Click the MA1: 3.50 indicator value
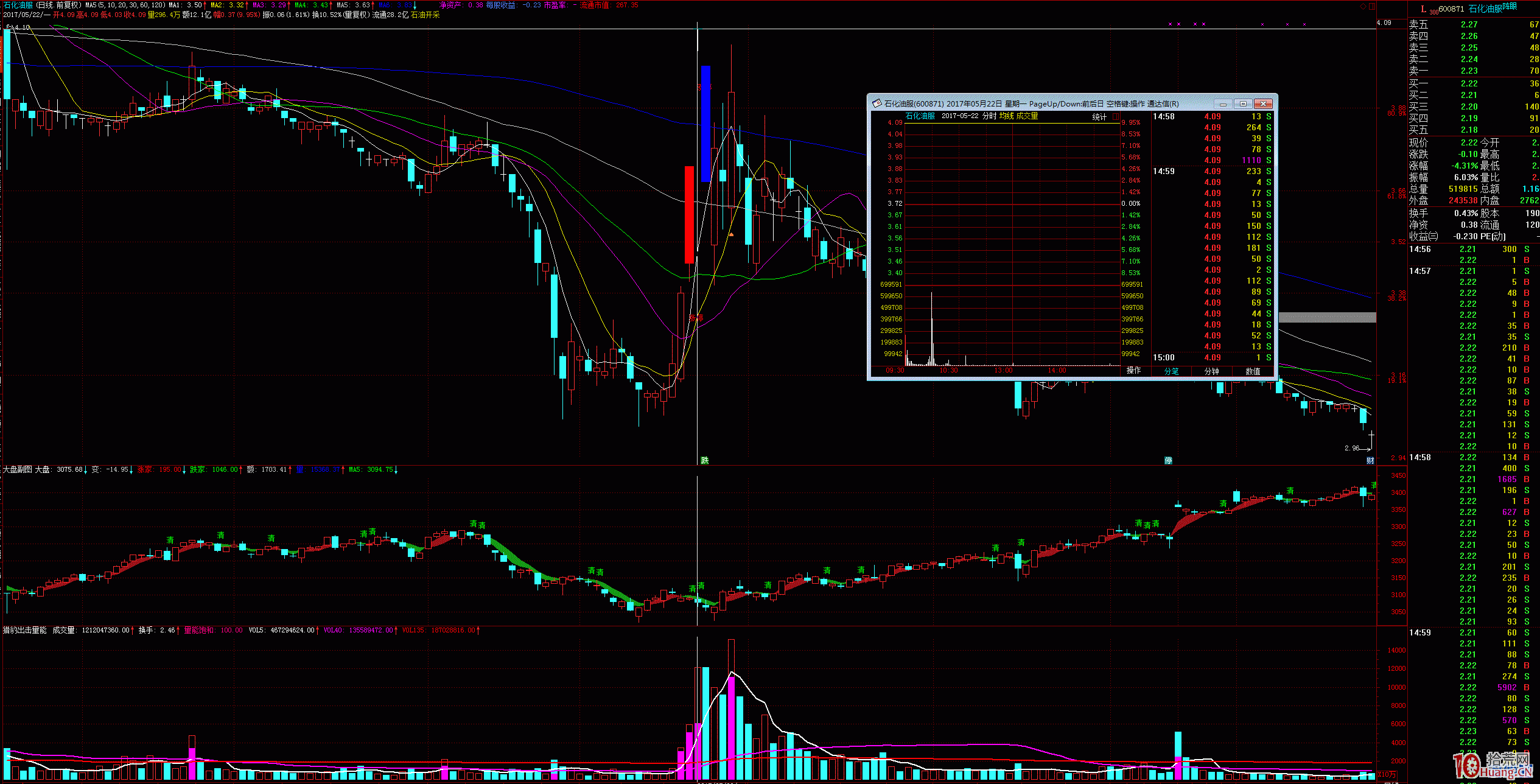The width and height of the screenshot is (1540, 784). [x=186, y=5]
